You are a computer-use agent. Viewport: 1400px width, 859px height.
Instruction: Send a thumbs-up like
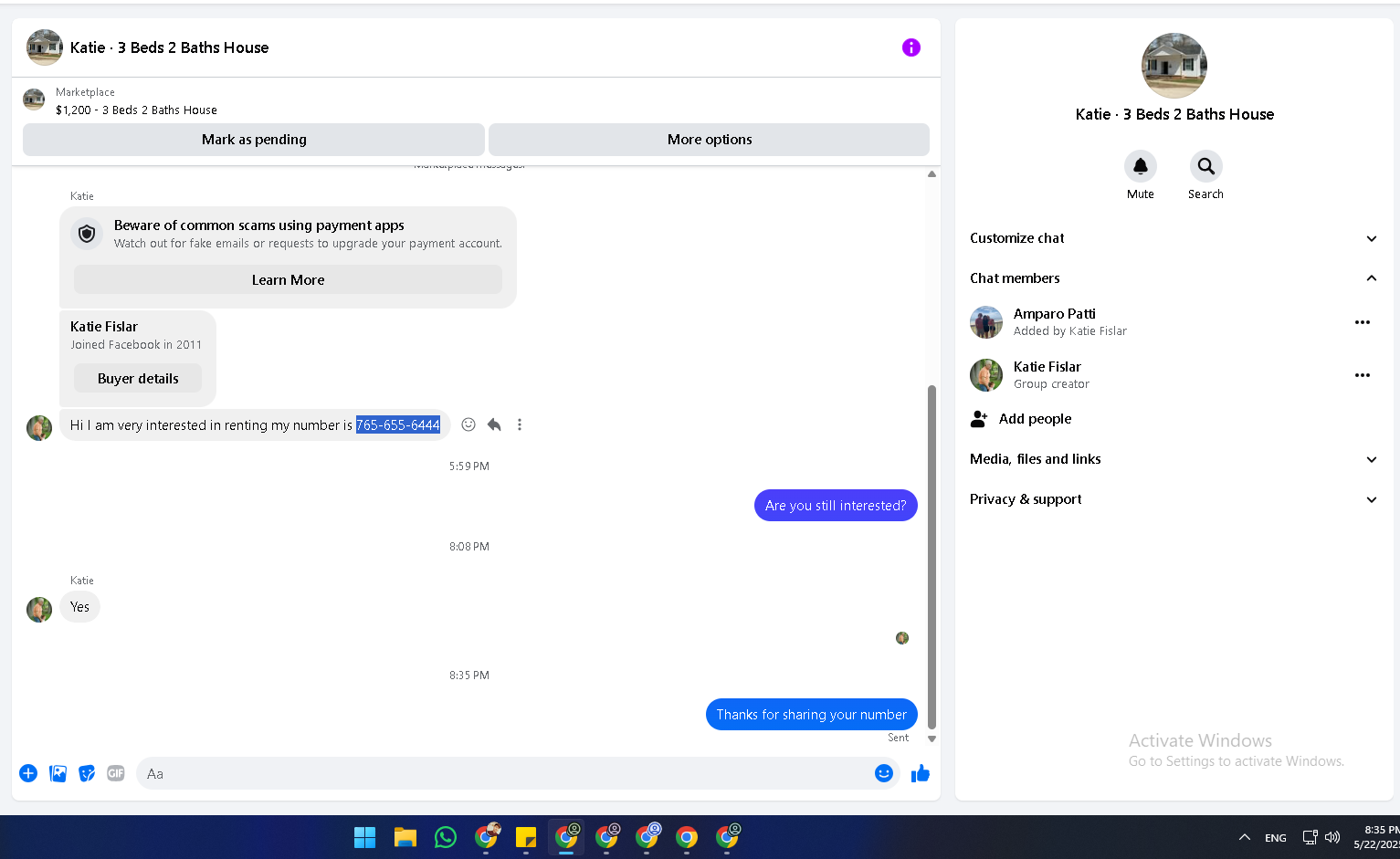pos(921,773)
